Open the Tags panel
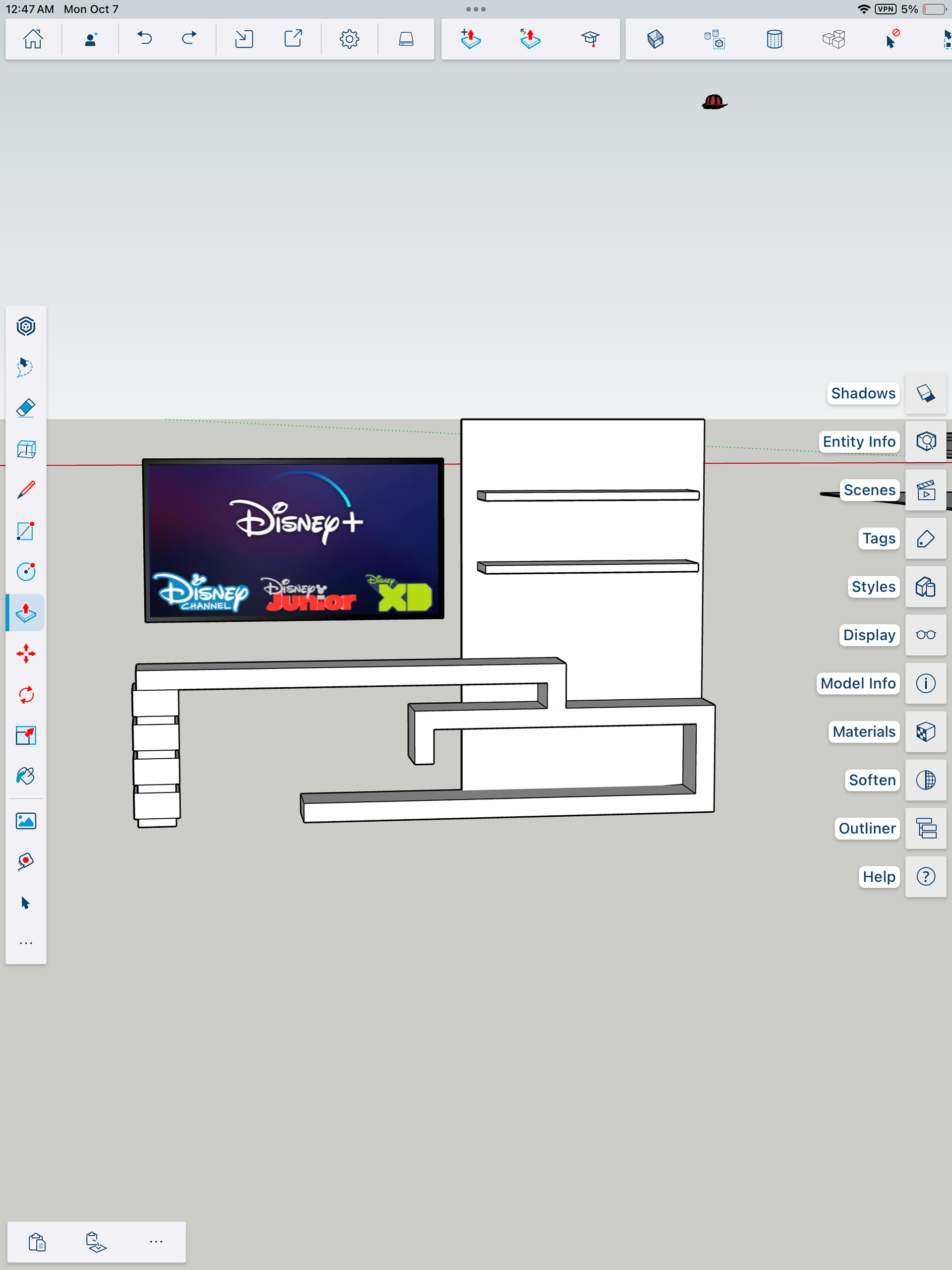The height and width of the screenshot is (1270, 952). pyautogui.click(x=925, y=539)
